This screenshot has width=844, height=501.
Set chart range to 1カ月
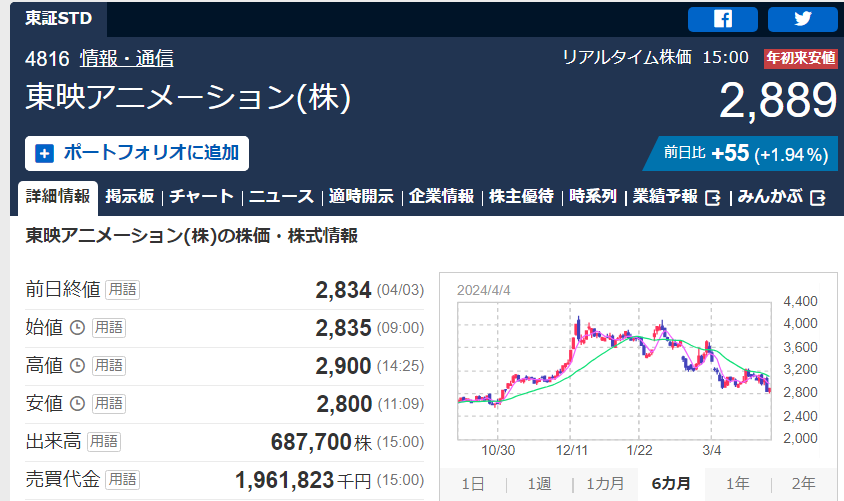(x=605, y=484)
